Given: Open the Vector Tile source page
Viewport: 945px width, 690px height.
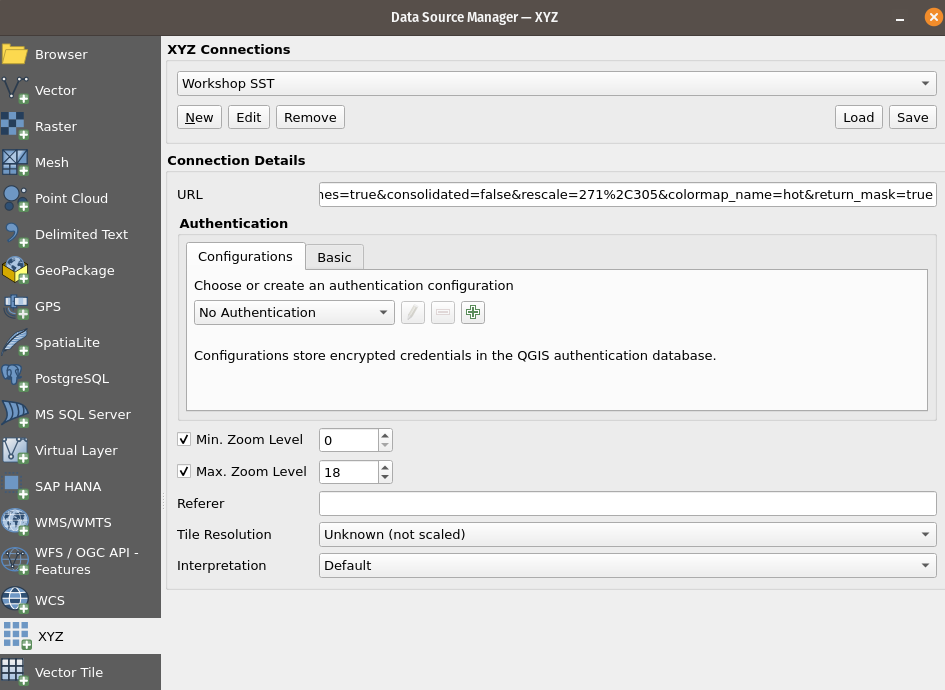Looking at the screenshot, I should point(80,672).
